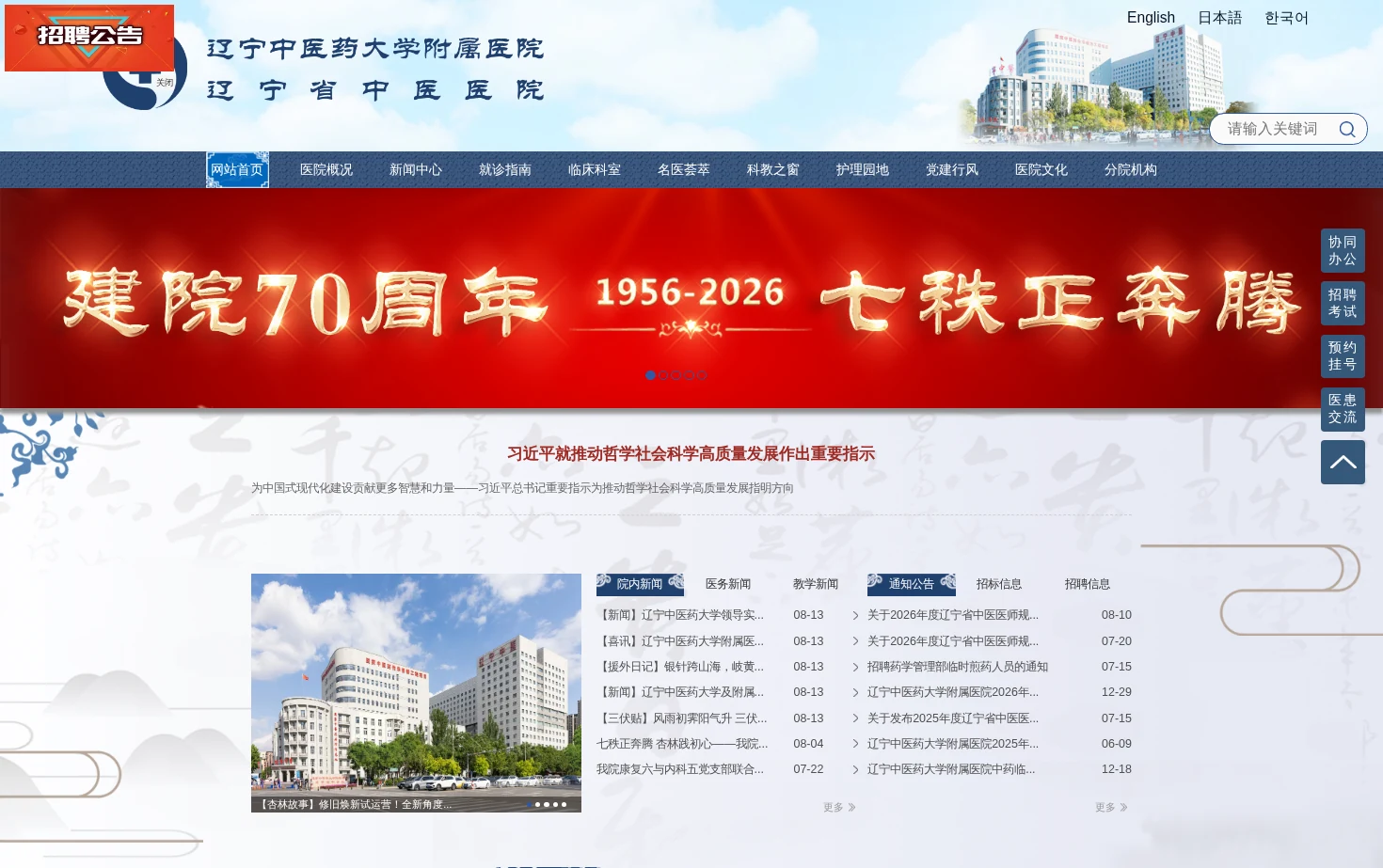This screenshot has height=868, width=1383.
Task: Open news 【援外日记】银针跨山海，岐黄
Action: pyautogui.click(x=680, y=667)
